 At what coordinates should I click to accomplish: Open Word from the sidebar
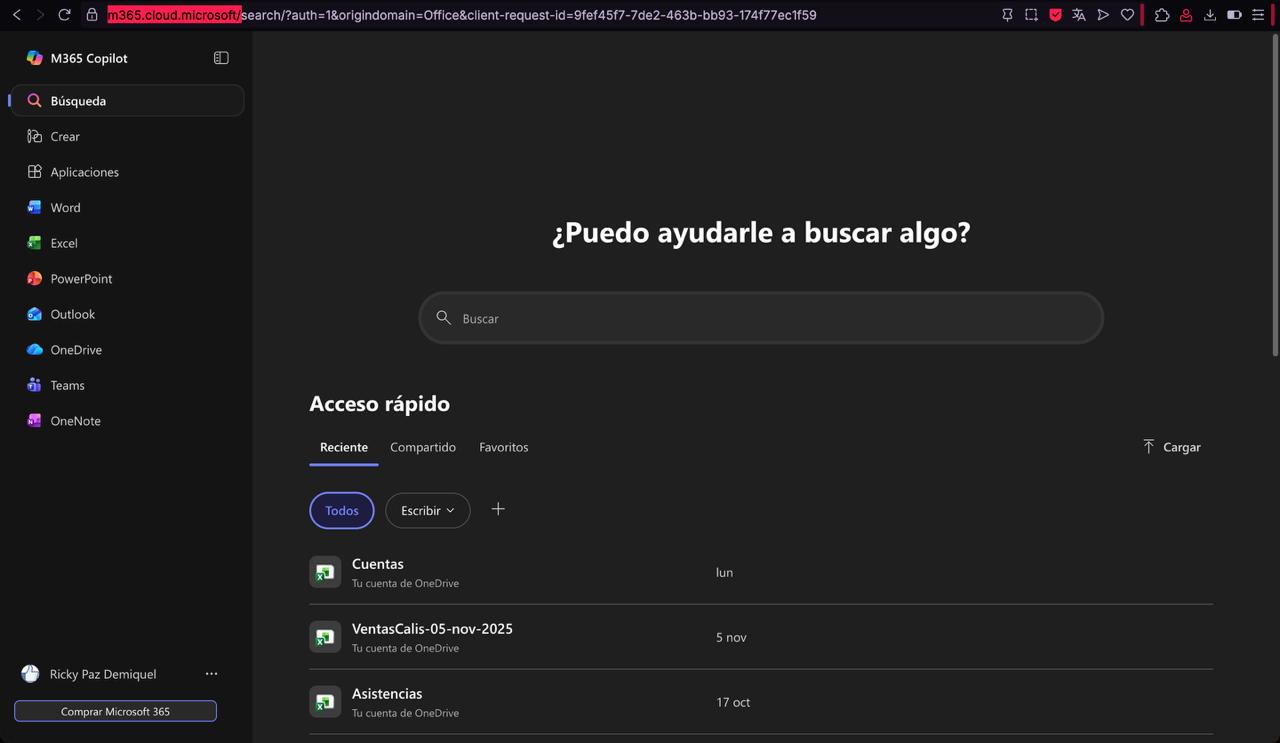(65, 208)
